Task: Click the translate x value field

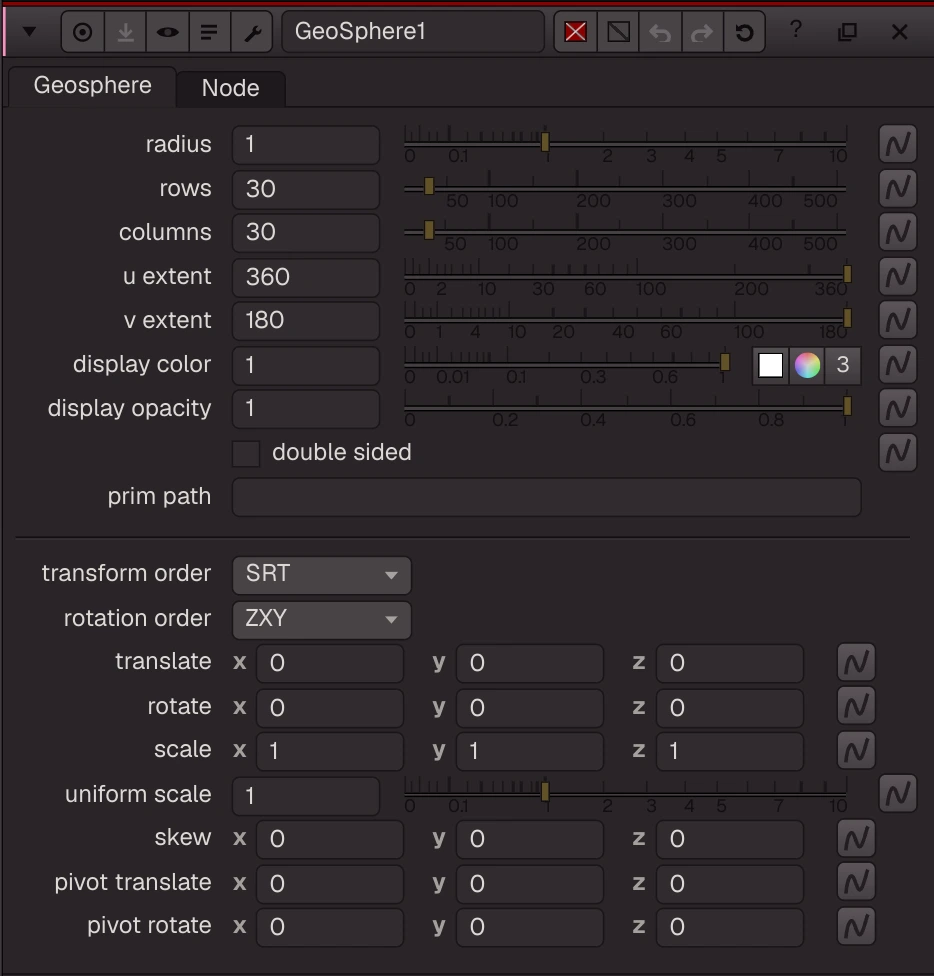Action: tap(330, 663)
